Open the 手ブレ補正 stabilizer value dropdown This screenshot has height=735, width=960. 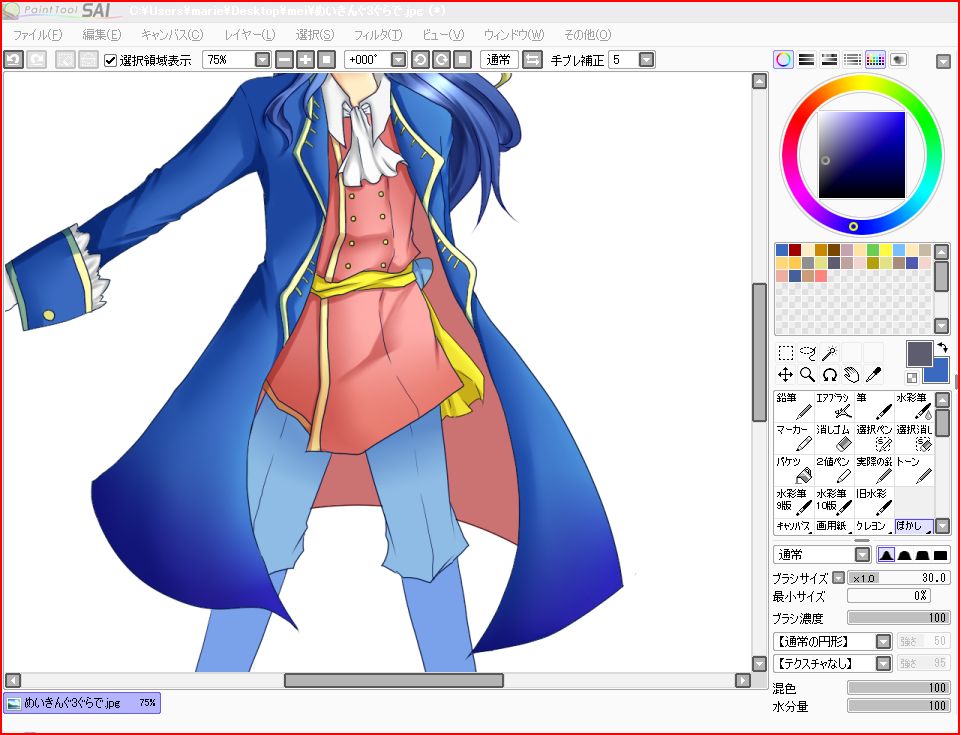pyautogui.click(x=647, y=59)
